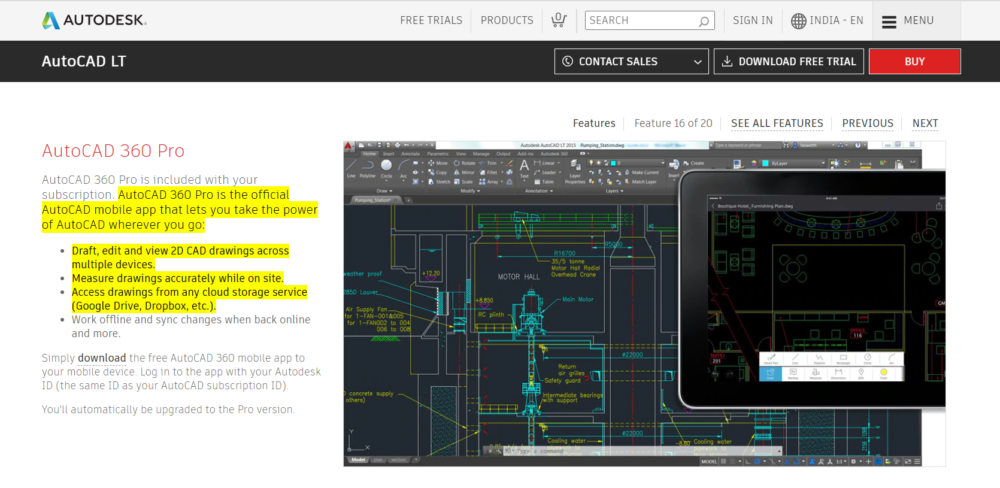
Task: Click the Mirror tool in the Modify panel
Action: (464, 173)
